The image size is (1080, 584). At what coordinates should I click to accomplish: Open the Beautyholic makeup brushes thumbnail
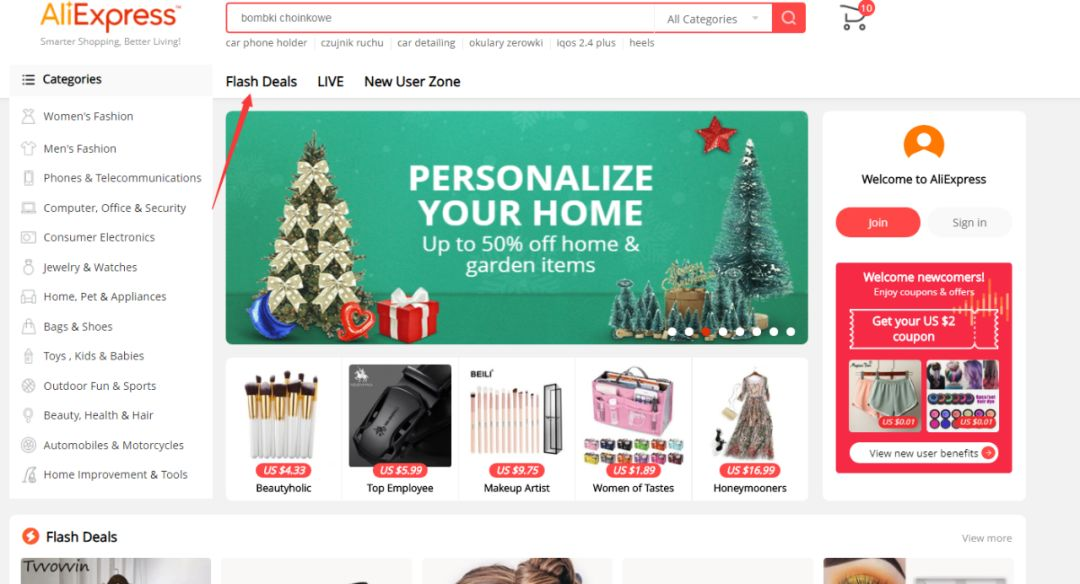tap(283, 415)
